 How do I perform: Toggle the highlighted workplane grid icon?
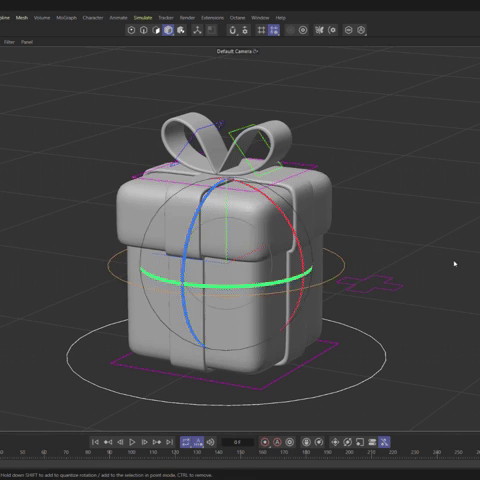click(x=274, y=30)
